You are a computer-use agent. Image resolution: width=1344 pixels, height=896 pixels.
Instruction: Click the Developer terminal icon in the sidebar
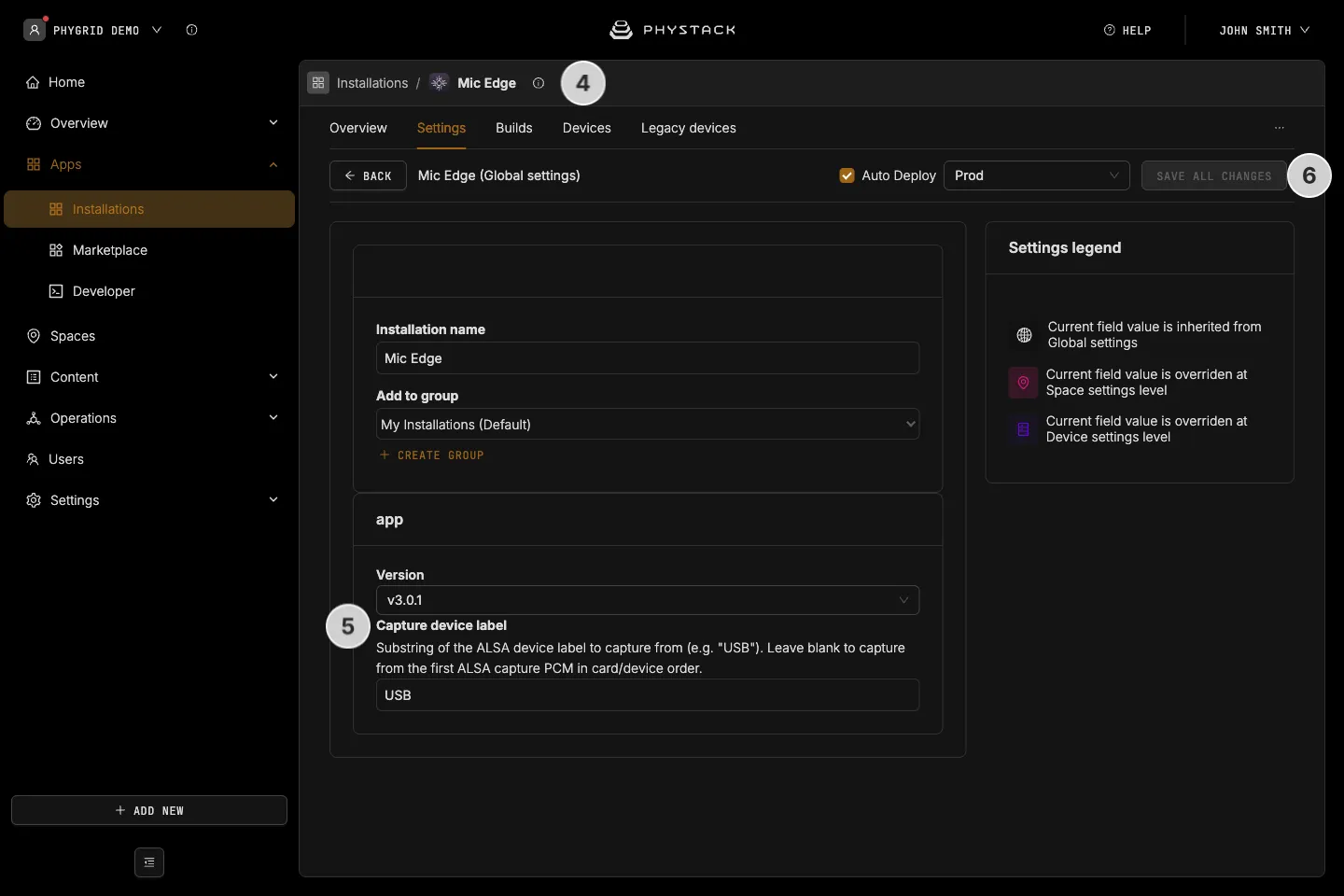point(56,291)
